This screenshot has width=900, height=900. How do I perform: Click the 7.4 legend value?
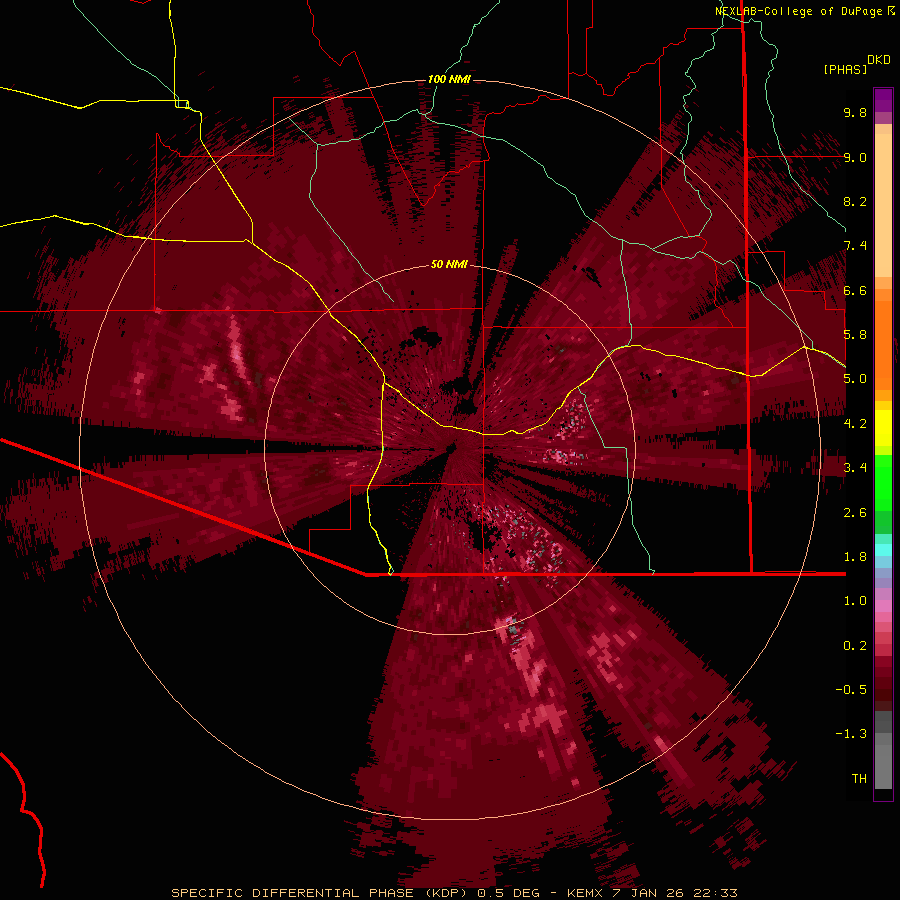(855, 246)
